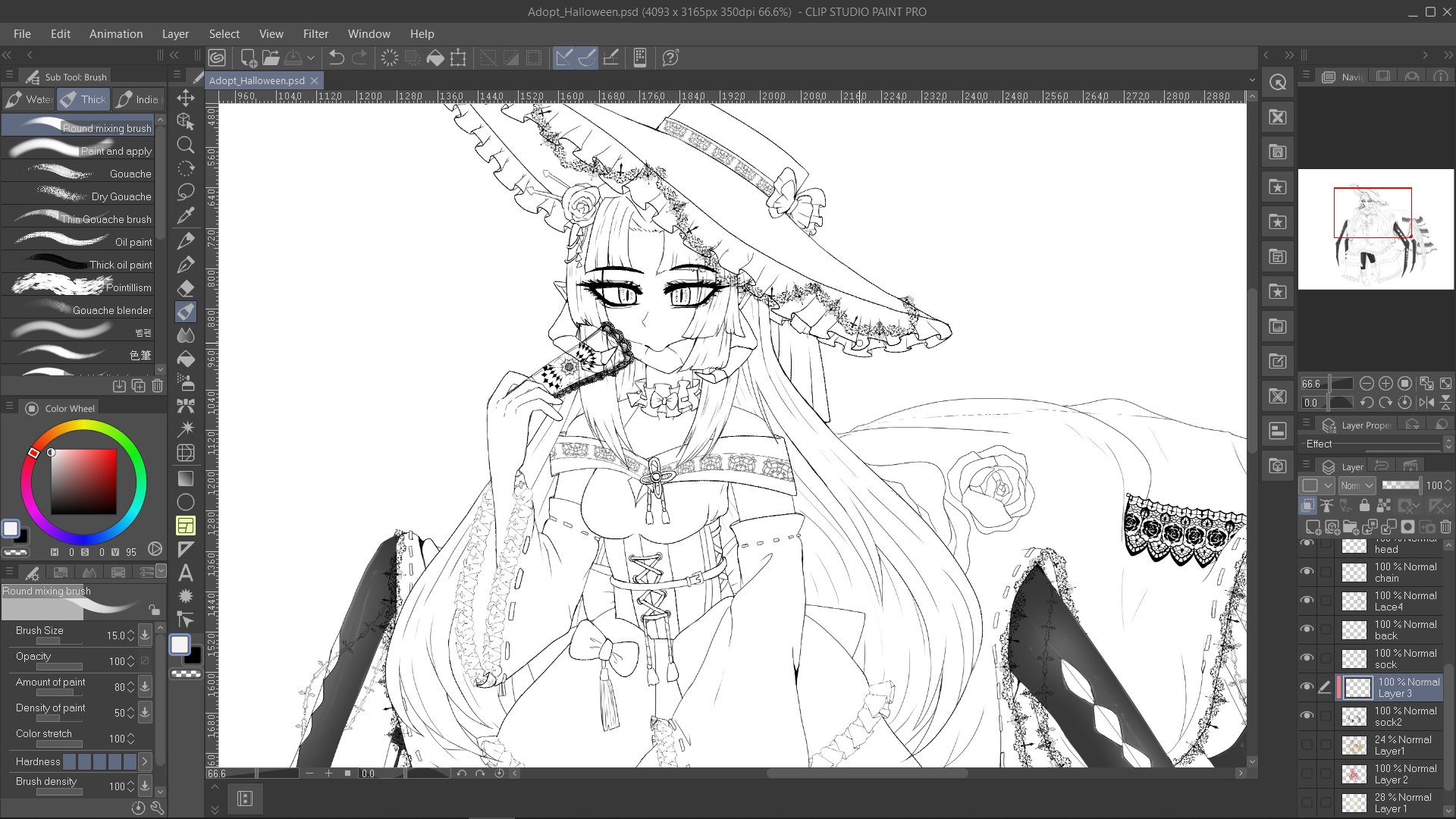Screen dimensions: 1456x819
Task: Click the Undo arrow in the command bar
Action: coord(337,58)
